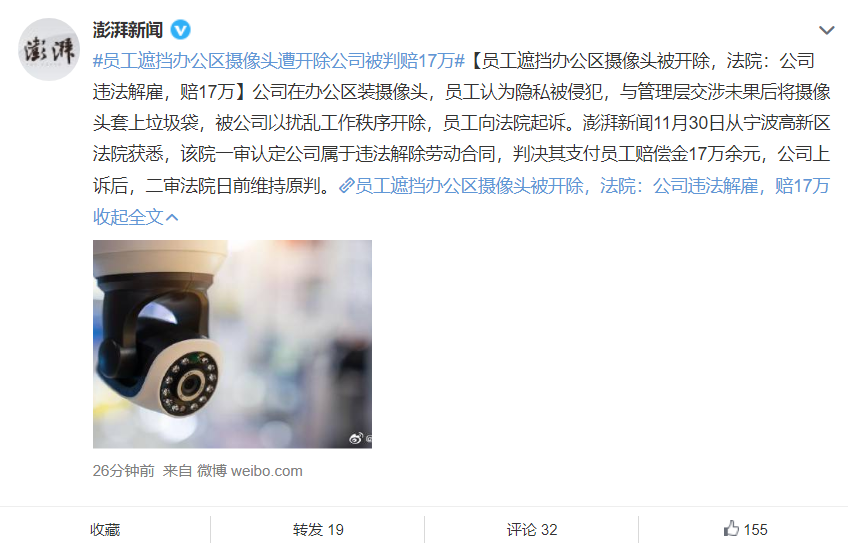This screenshot has height=552, width=848.
Task: Click the 澎湃新闻 account name
Action: click(128, 30)
